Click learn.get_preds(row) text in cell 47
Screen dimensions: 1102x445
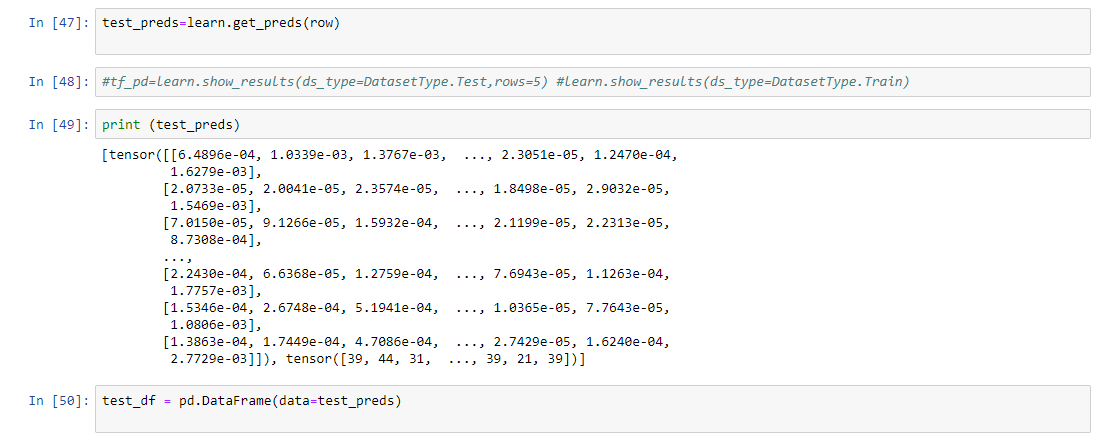click(264, 22)
